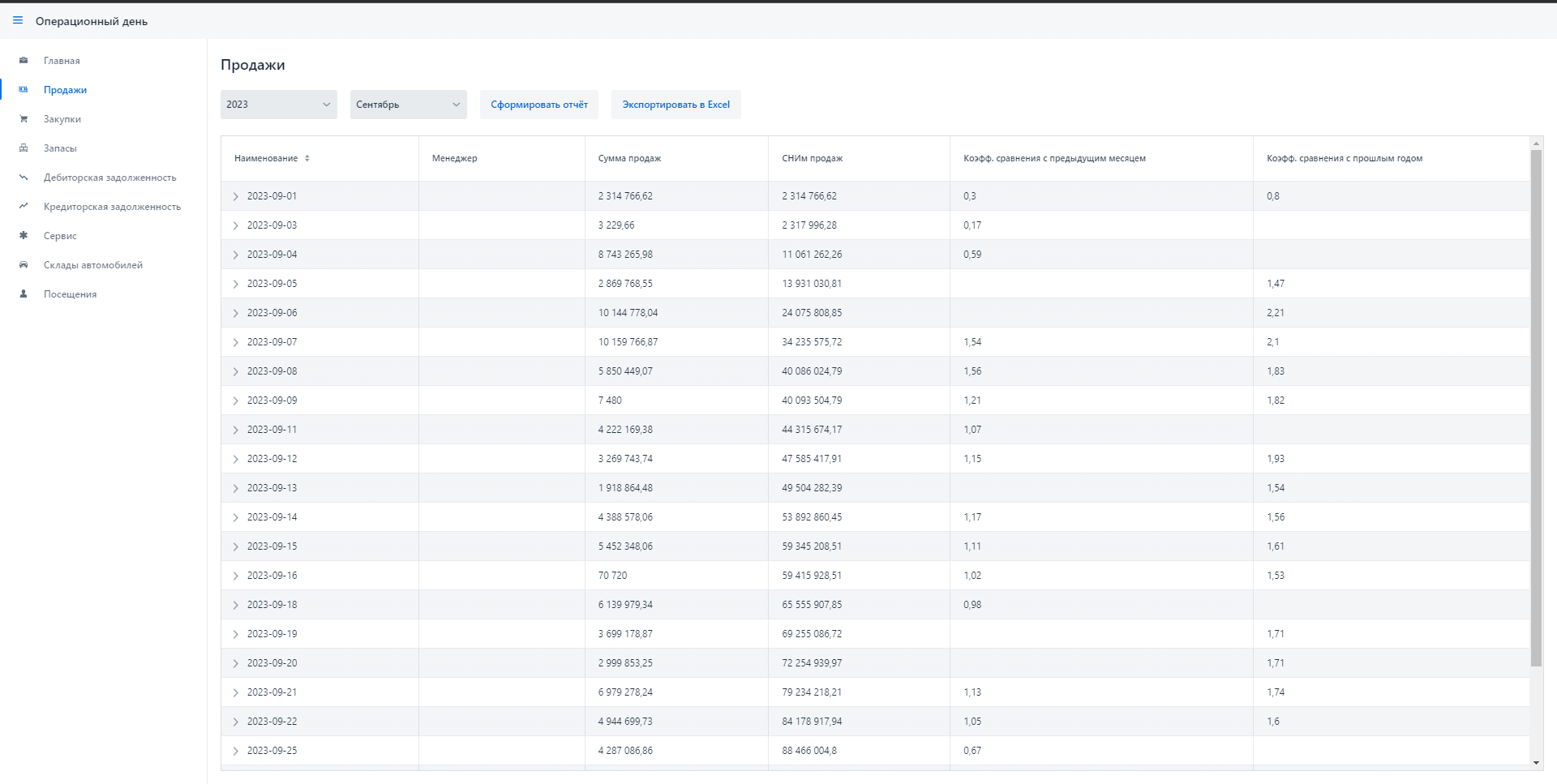This screenshot has height=784, width=1557.
Task: Expand row 2023-09-11
Action: pos(236,430)
